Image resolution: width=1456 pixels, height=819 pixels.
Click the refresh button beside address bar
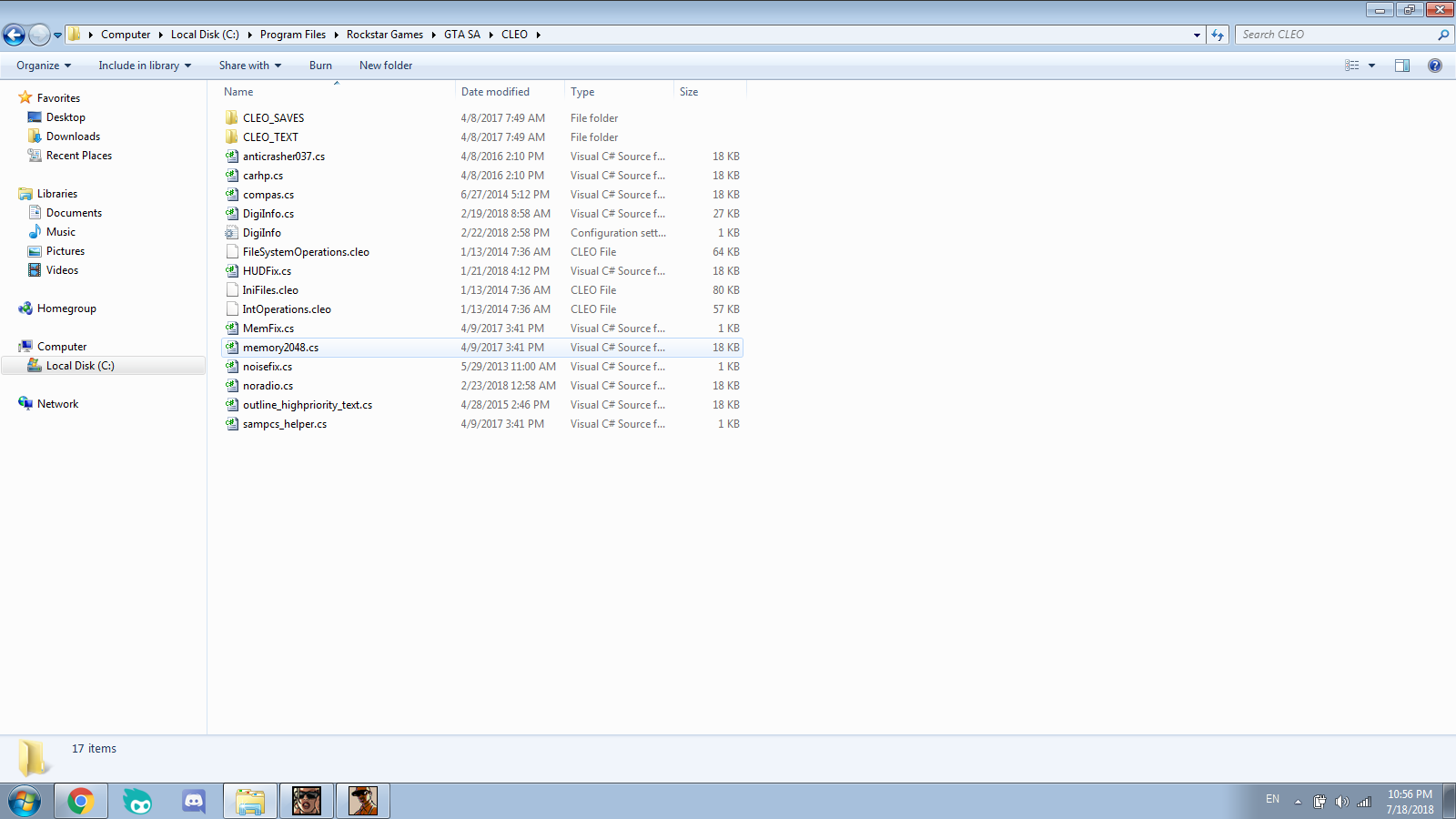1218,35
